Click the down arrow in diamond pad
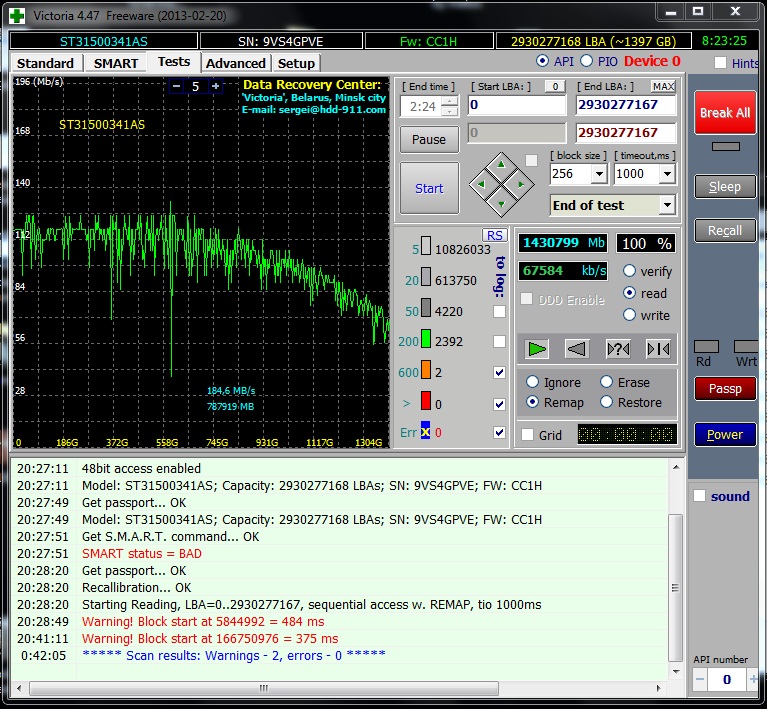Screen dimensions: 767x709 tap(502, 203)
